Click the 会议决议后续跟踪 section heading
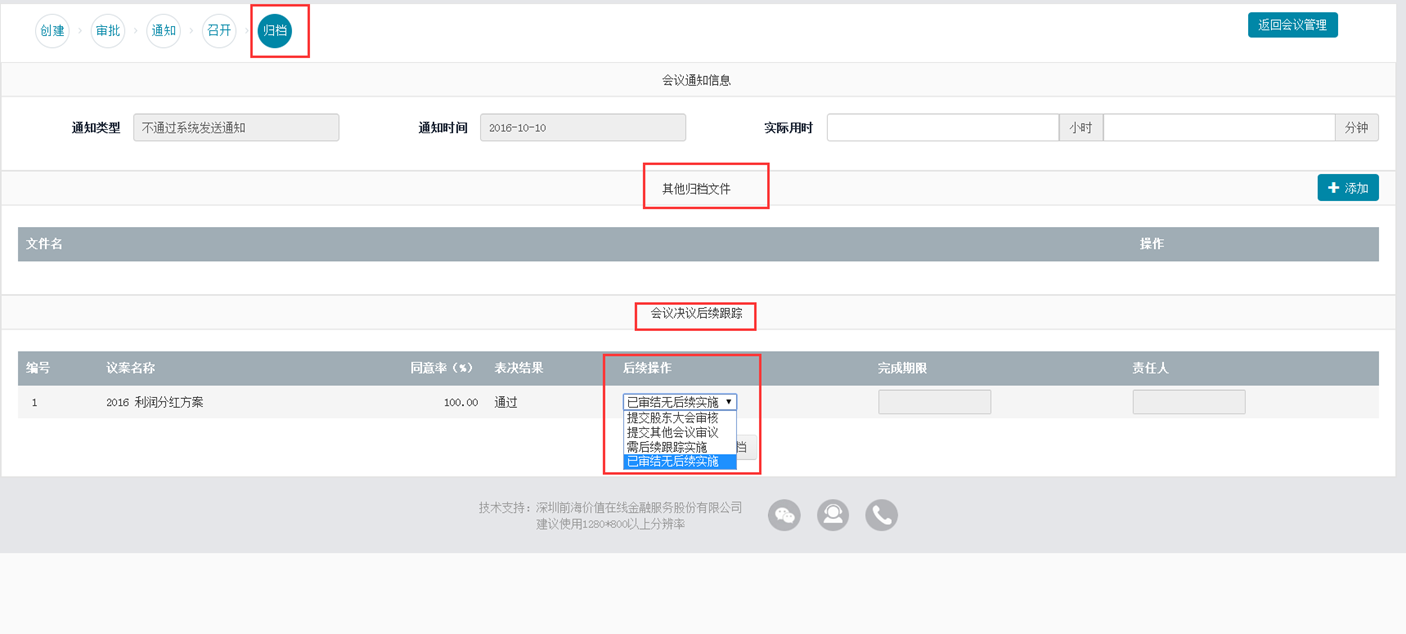The width and height of the screenshot is (1406, 634). coord(697,313)
